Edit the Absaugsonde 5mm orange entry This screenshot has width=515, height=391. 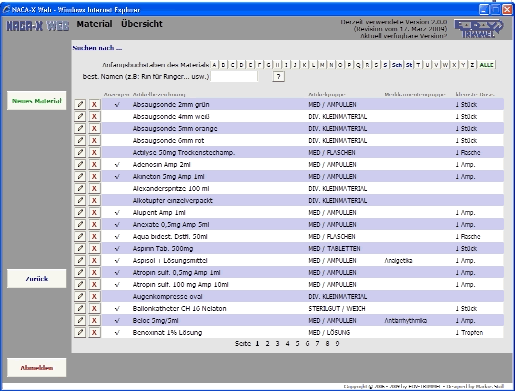80,129
